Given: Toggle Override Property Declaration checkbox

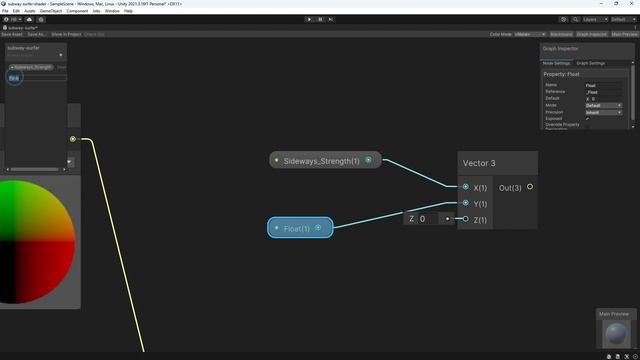Looking at the screenshot, I should (x=587, y=126).
